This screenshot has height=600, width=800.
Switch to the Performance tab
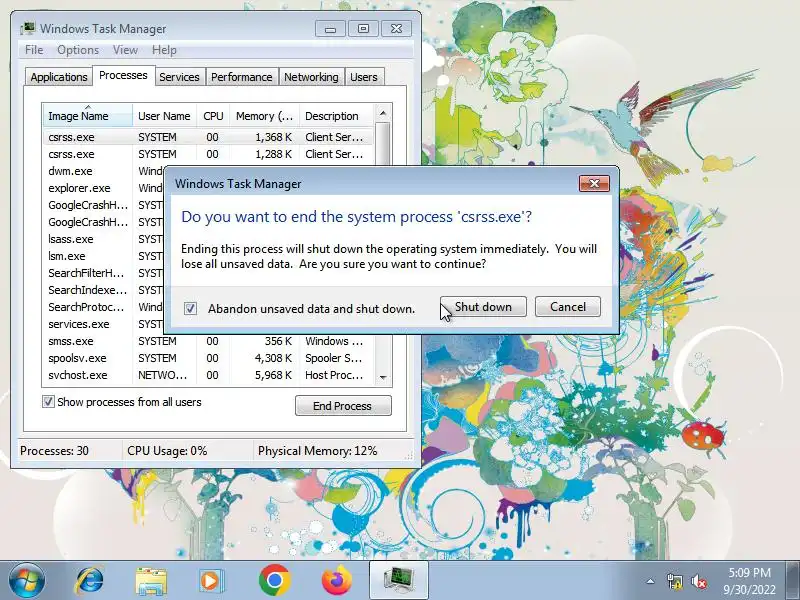(x=242, y=77)
